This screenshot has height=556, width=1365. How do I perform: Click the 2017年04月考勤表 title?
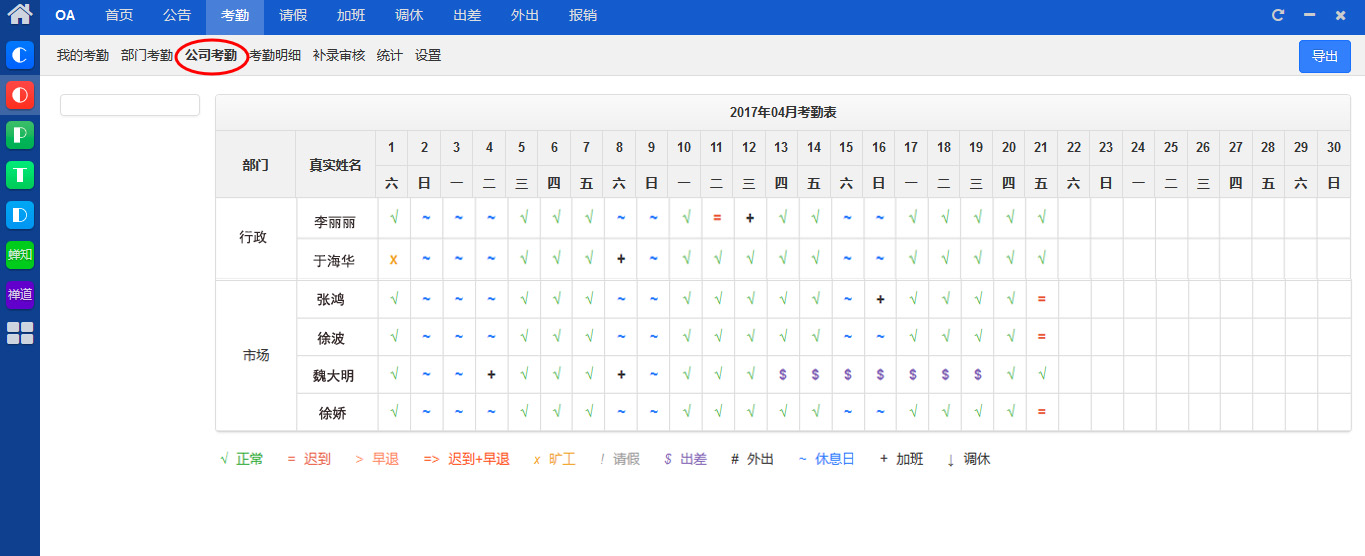[x=783, y=113]
